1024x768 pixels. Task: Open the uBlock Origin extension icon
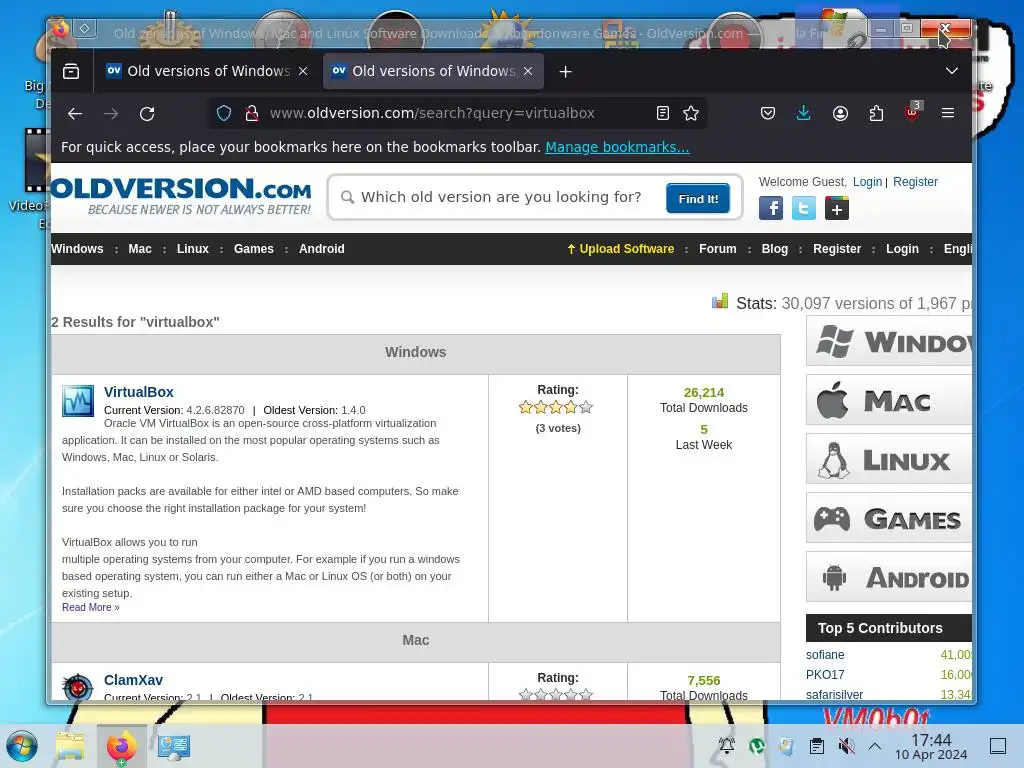(913, 112)
